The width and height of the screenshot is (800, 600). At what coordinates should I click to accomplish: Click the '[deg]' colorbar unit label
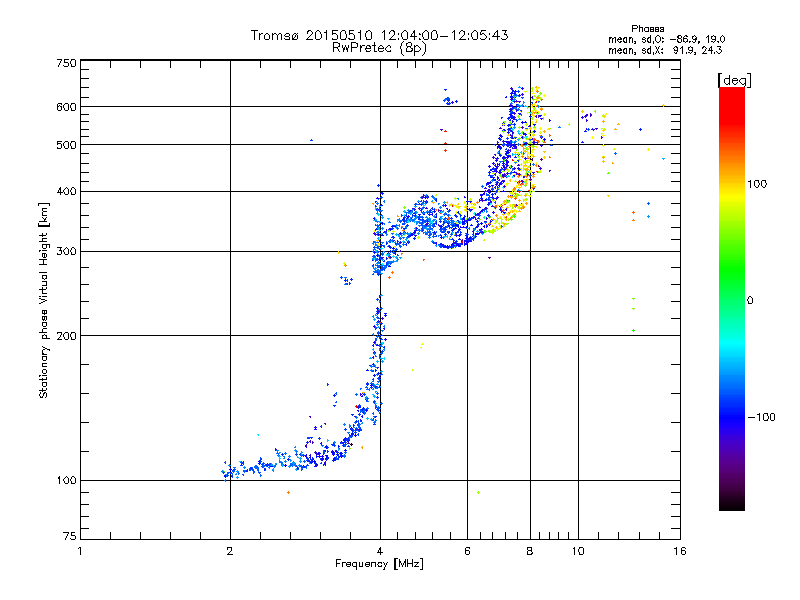pos(734,80)
